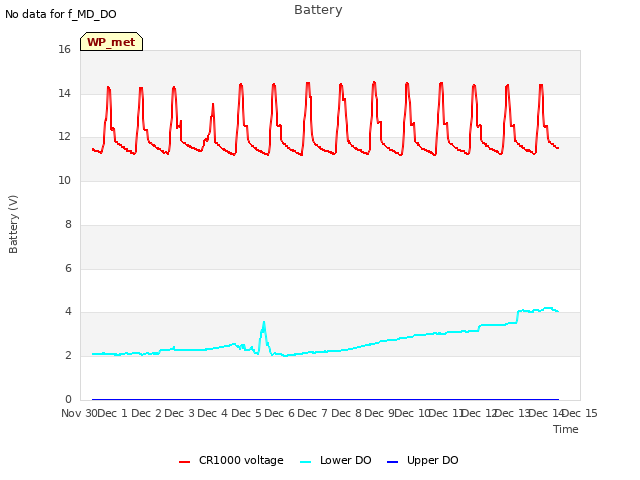Click the 8 y-axis tick label
This screenshot has height=480, width=640.
coord(68,224)
